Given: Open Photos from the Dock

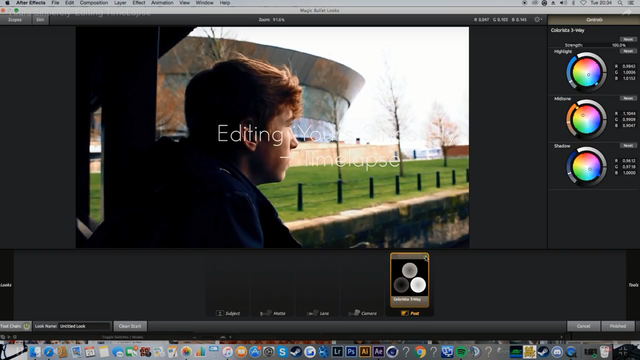Looking at the screenshot, I should tap(186, 351).
